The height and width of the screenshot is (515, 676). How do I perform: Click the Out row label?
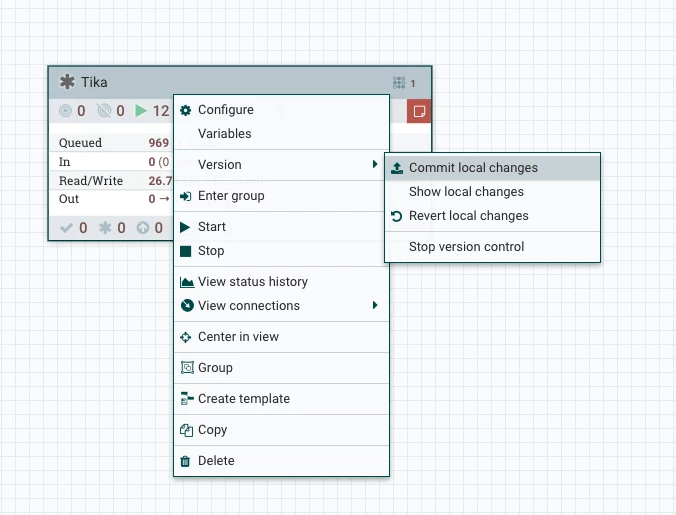(69, 199)
